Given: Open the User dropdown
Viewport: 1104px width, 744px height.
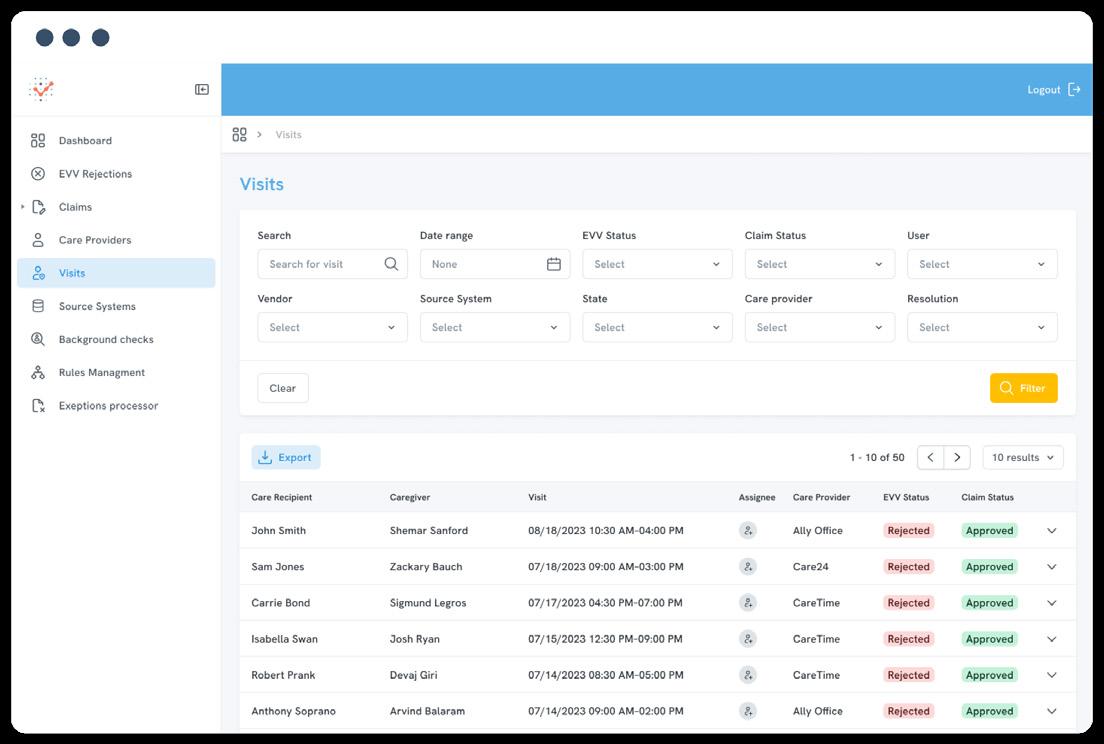Looking at the screenshot, I should point(982,264).
